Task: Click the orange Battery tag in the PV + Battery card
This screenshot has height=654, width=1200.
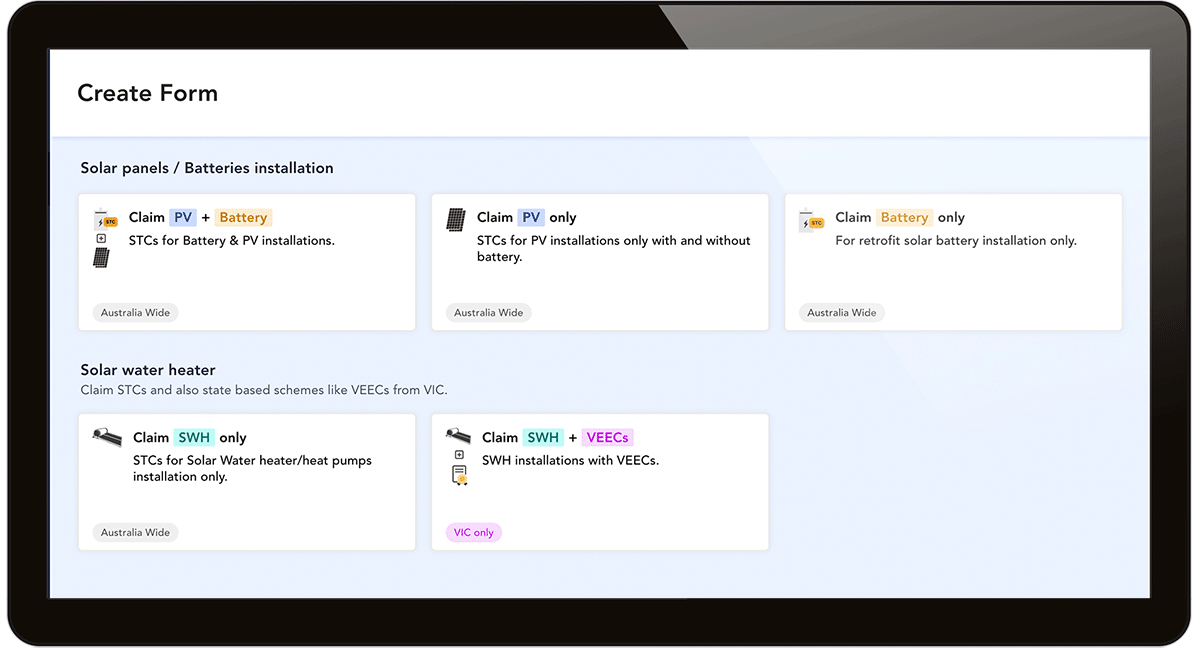Action: tap(243, 218)
